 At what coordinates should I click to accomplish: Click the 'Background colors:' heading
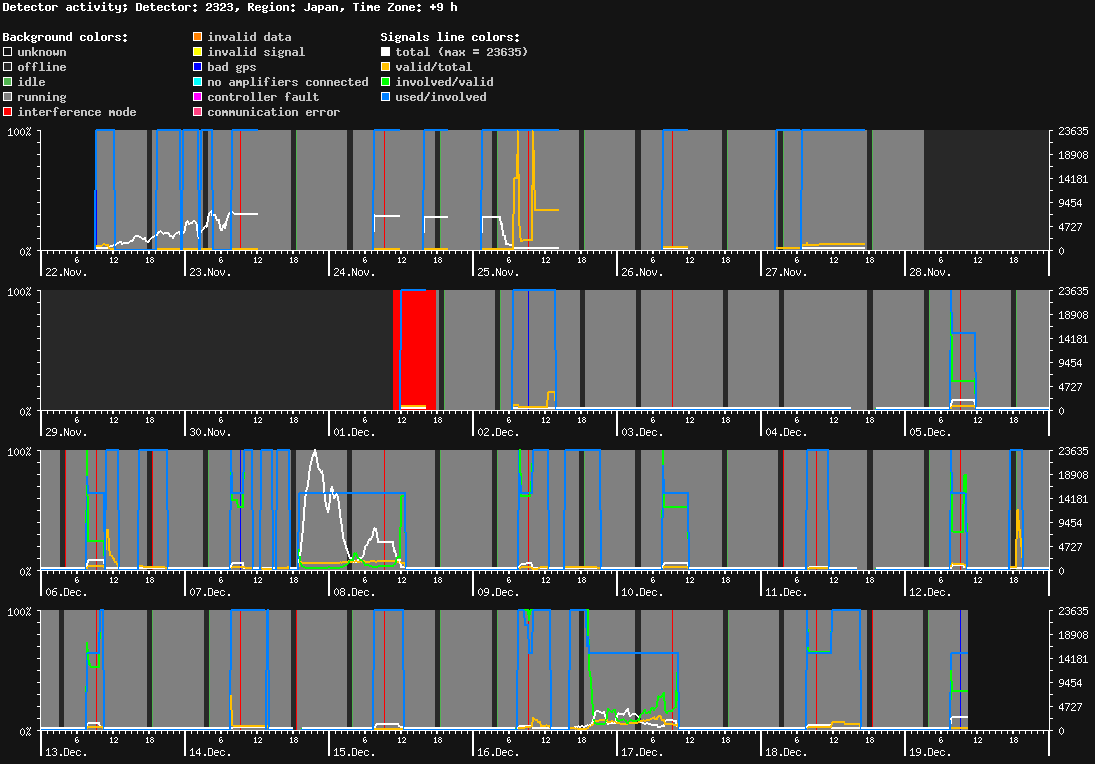(x=65, y=37)
